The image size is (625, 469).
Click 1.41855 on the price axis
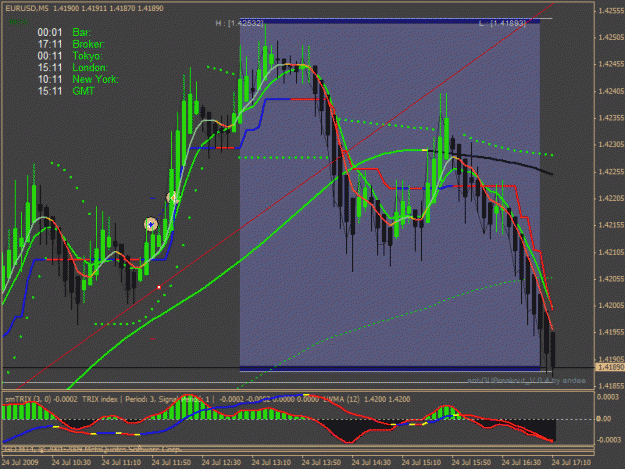pyautogui.click(x=611, y=386)
